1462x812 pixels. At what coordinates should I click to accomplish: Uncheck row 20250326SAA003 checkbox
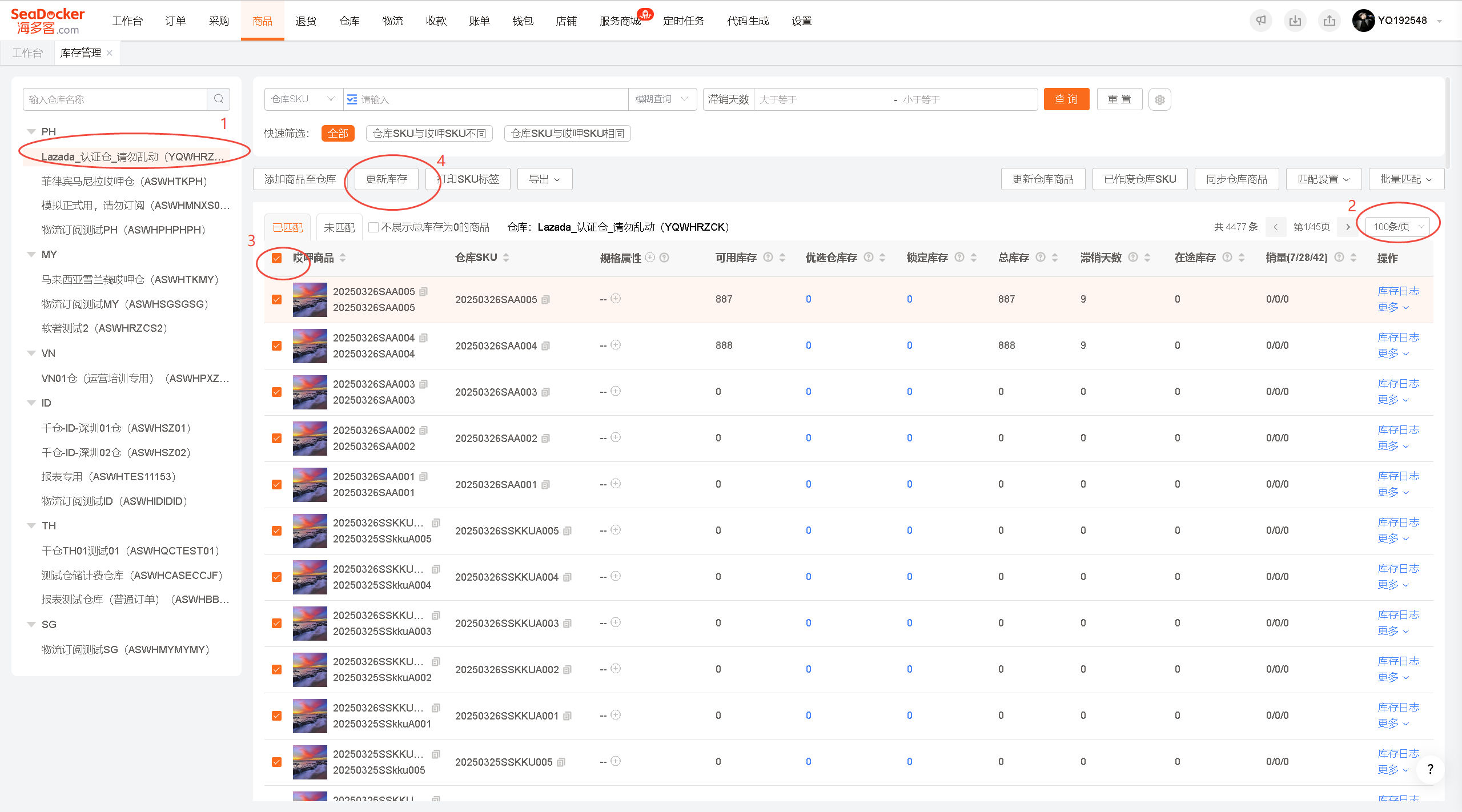tap(277, 392)
